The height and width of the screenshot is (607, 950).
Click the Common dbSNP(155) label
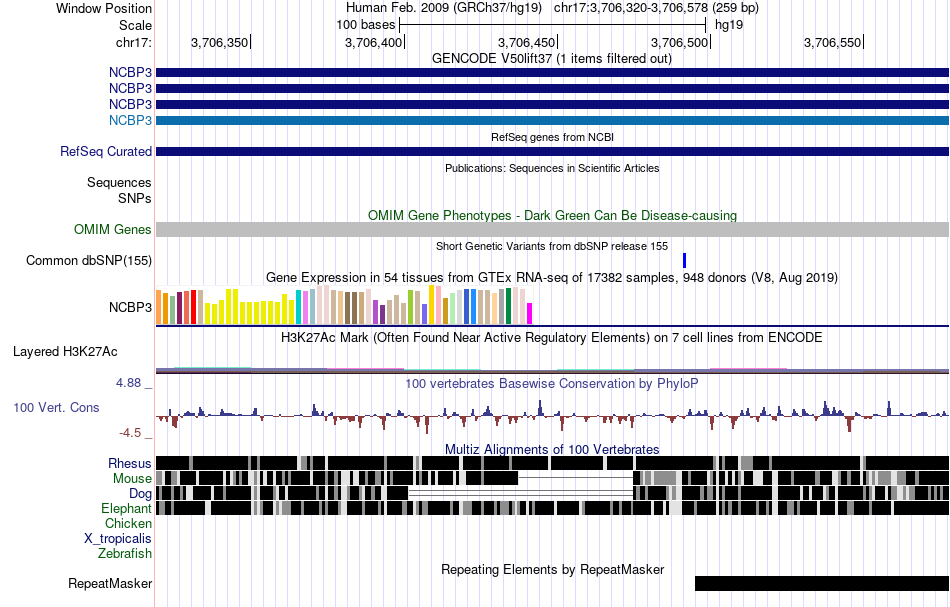pos(89,260)
